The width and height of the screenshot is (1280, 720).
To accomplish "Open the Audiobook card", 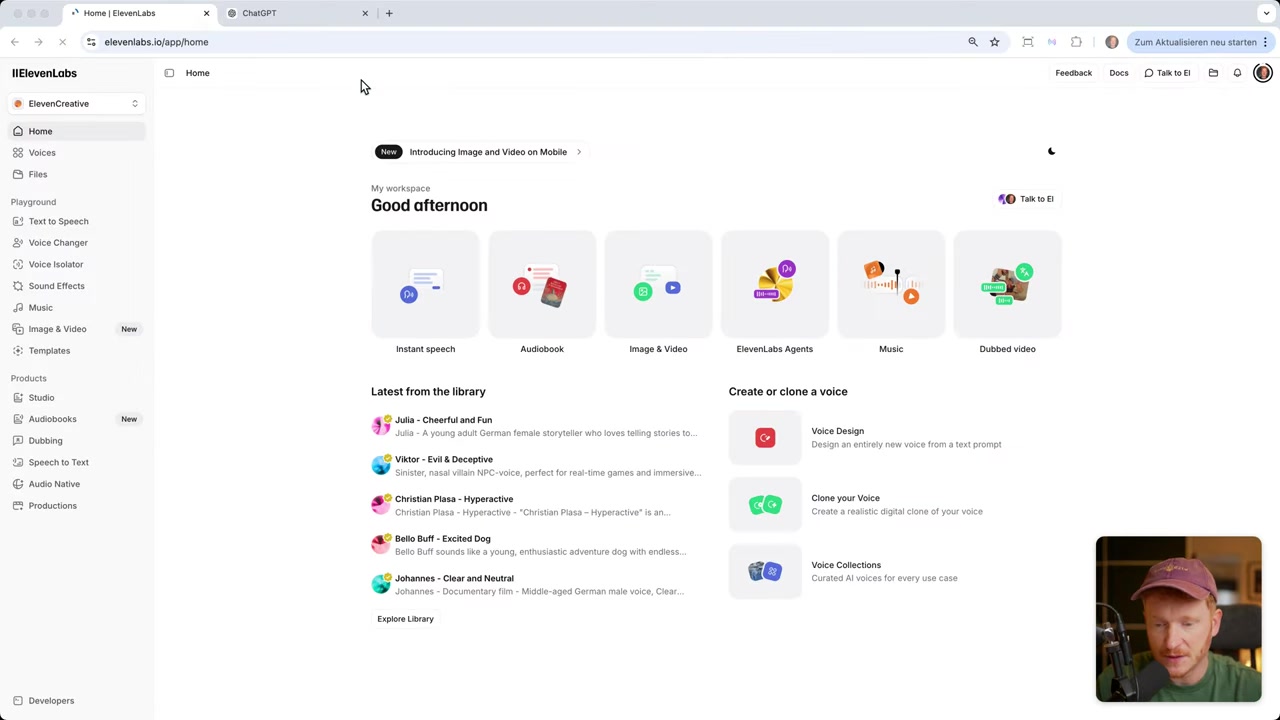I will (542, 293).
